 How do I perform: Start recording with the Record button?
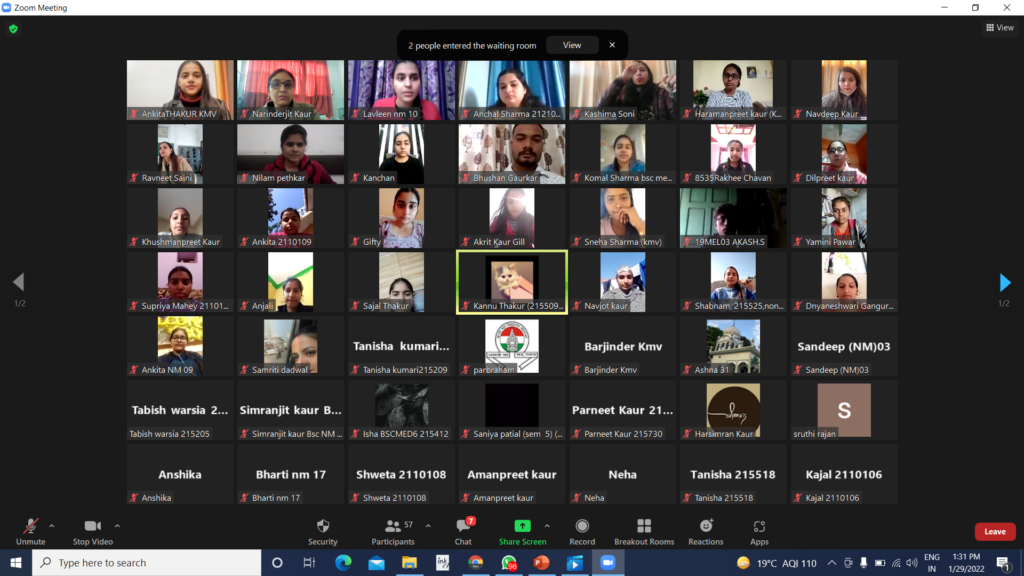(582, 530)
